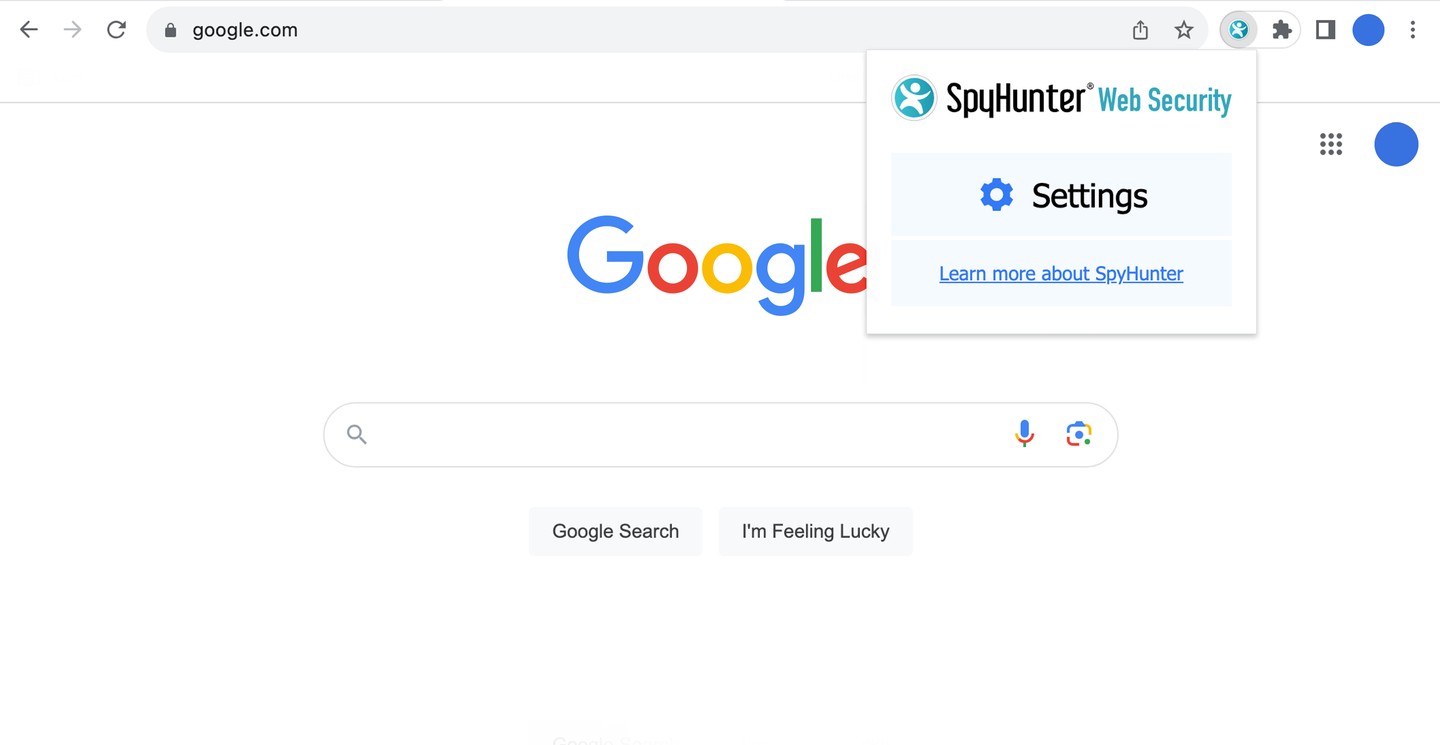Start voice search with the microphone
The image size is (1440, 745).
pos(1024,434)
